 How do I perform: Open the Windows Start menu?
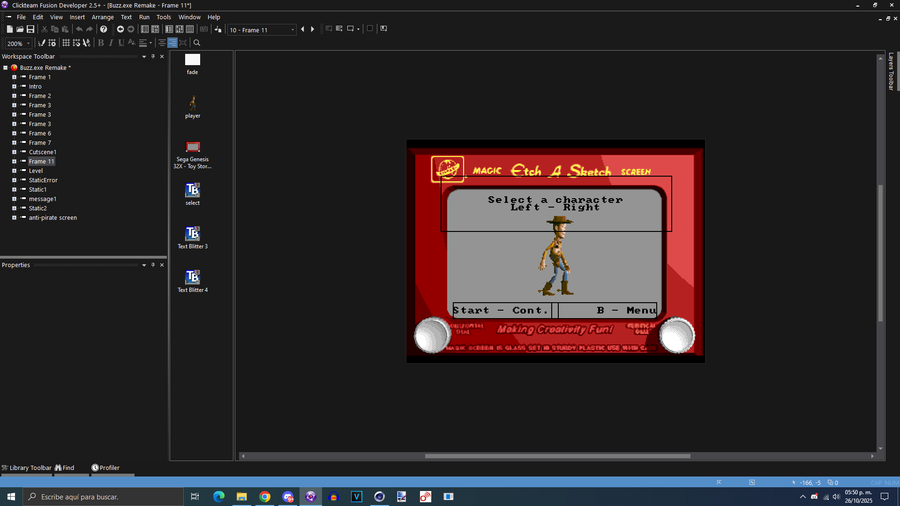(x=11, y=496)
